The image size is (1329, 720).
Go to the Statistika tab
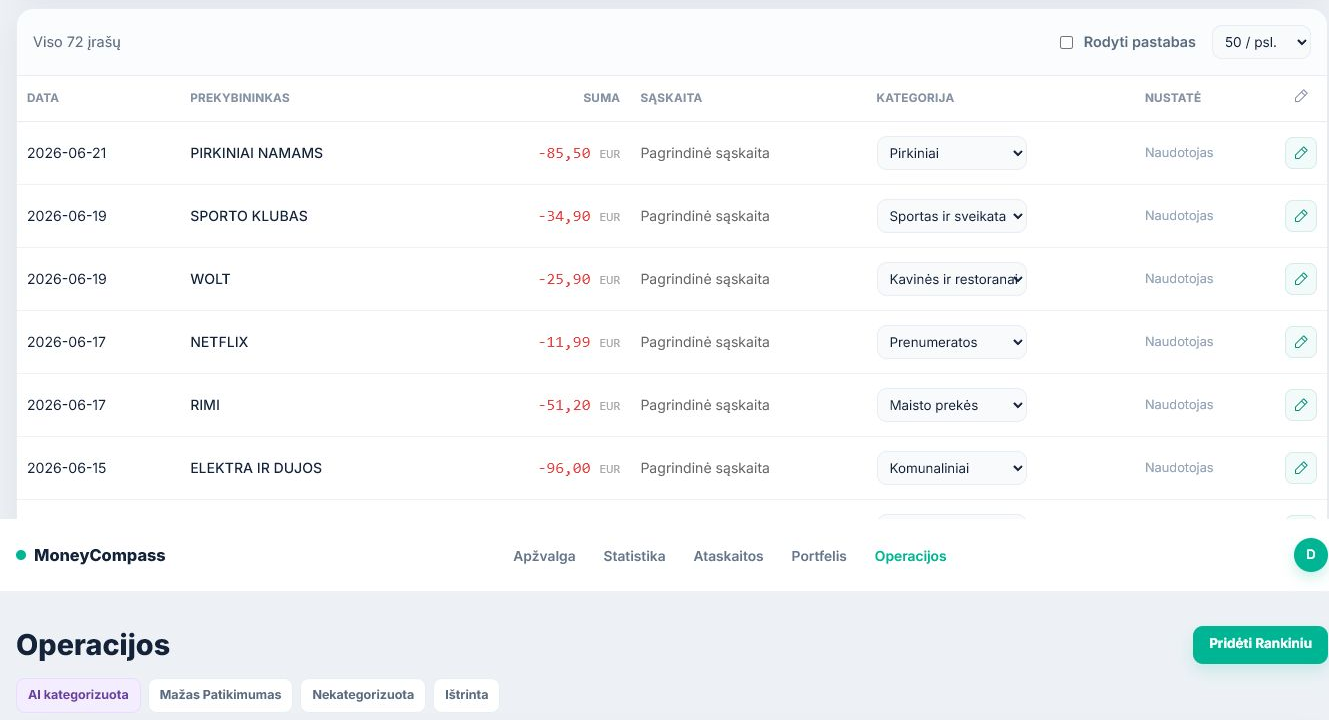click(x=634, y=556)
